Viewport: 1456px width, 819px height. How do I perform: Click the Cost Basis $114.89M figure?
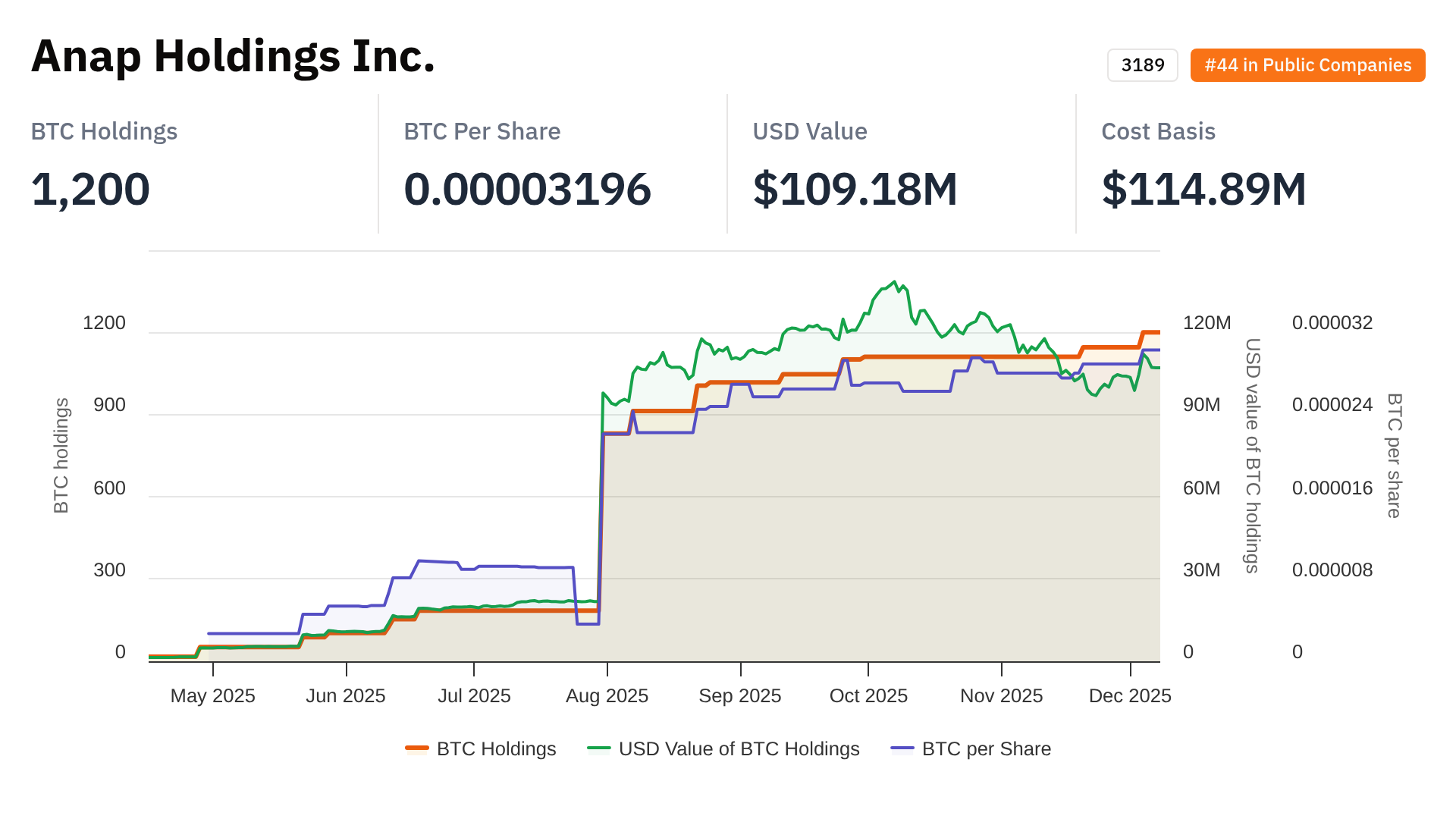(x=1203, y=189)
